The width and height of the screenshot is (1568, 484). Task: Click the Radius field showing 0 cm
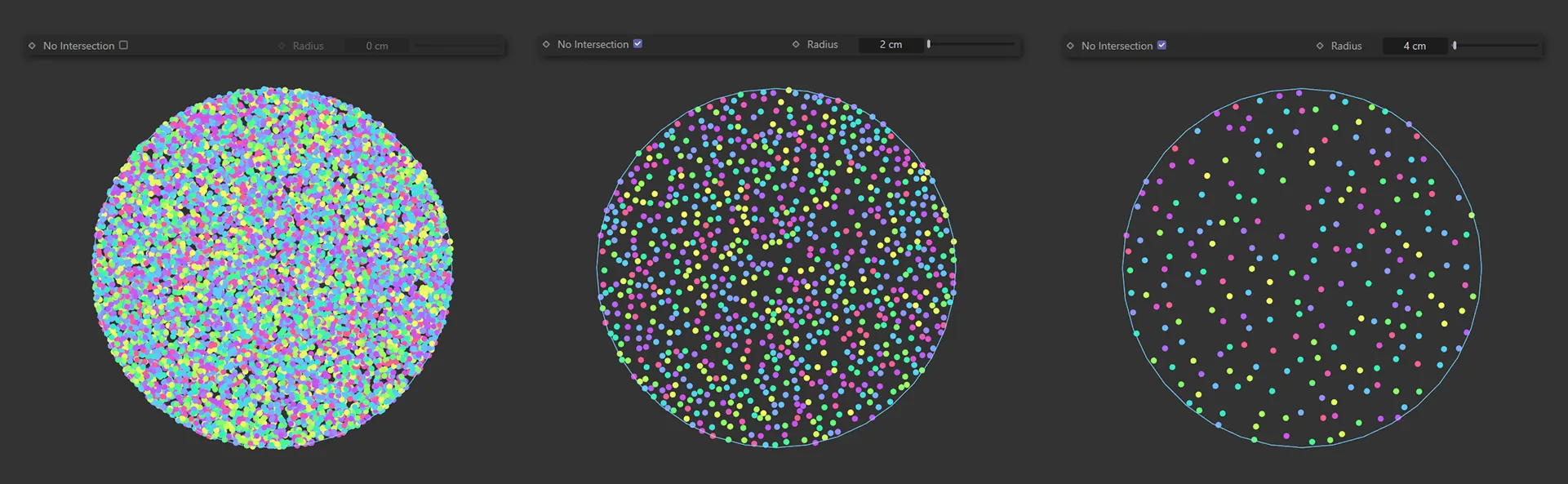(376, 46)
